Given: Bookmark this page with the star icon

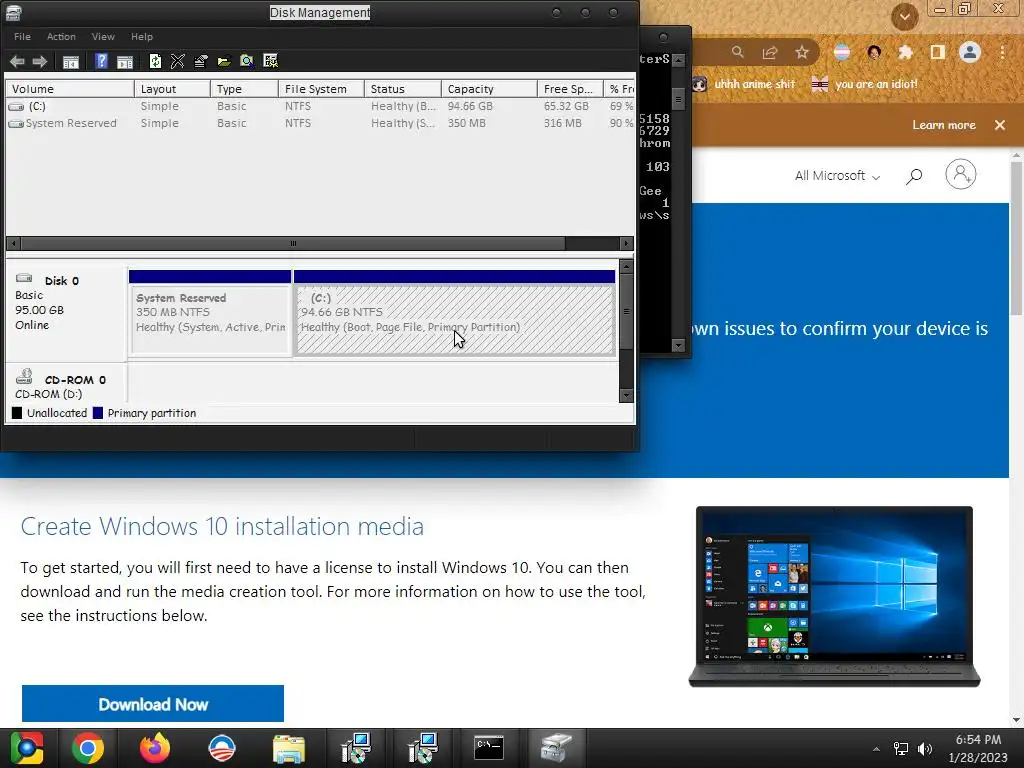Looking at the screenshot, I should coord(802,52).
